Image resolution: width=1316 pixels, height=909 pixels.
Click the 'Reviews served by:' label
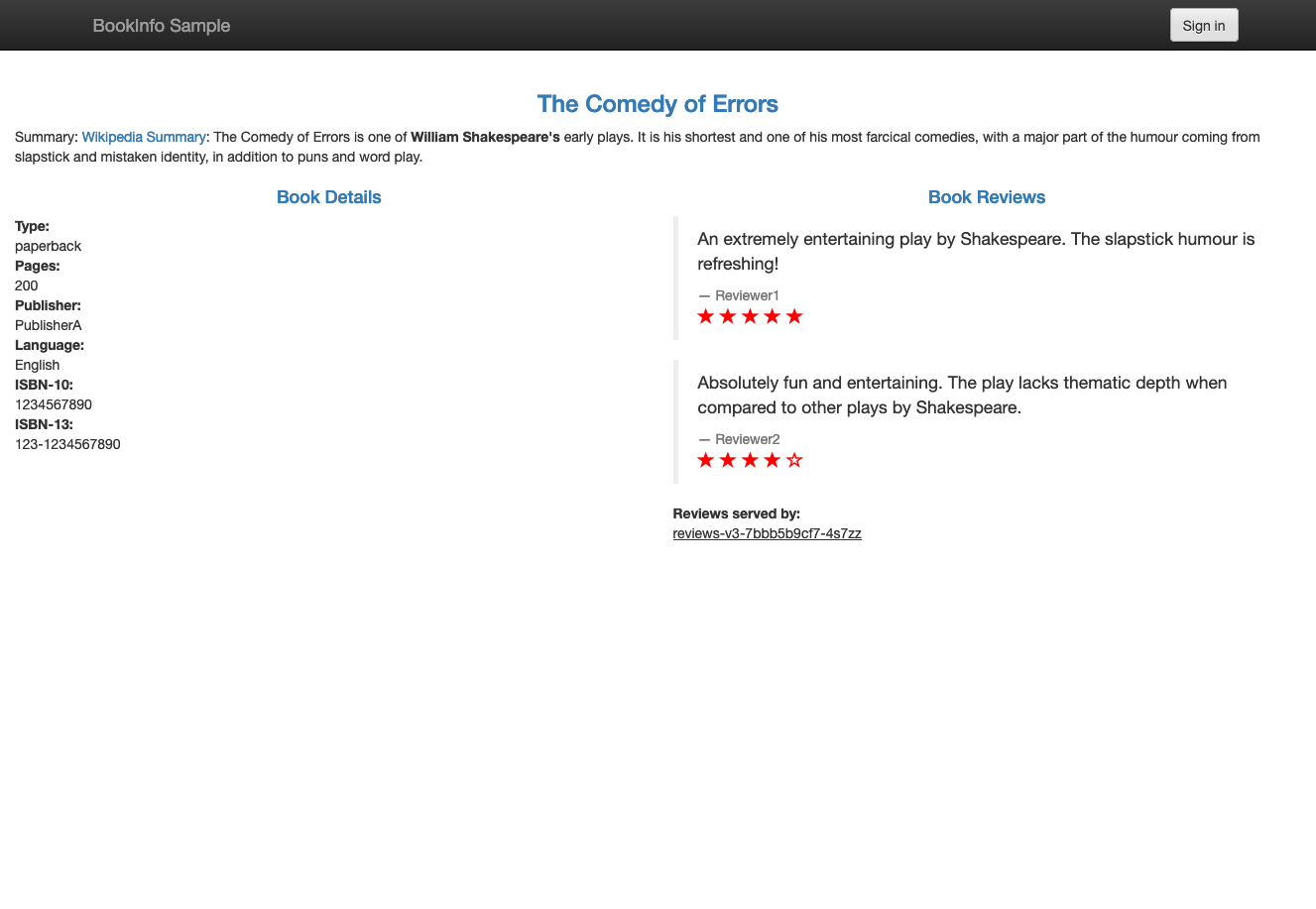point(737,513)
